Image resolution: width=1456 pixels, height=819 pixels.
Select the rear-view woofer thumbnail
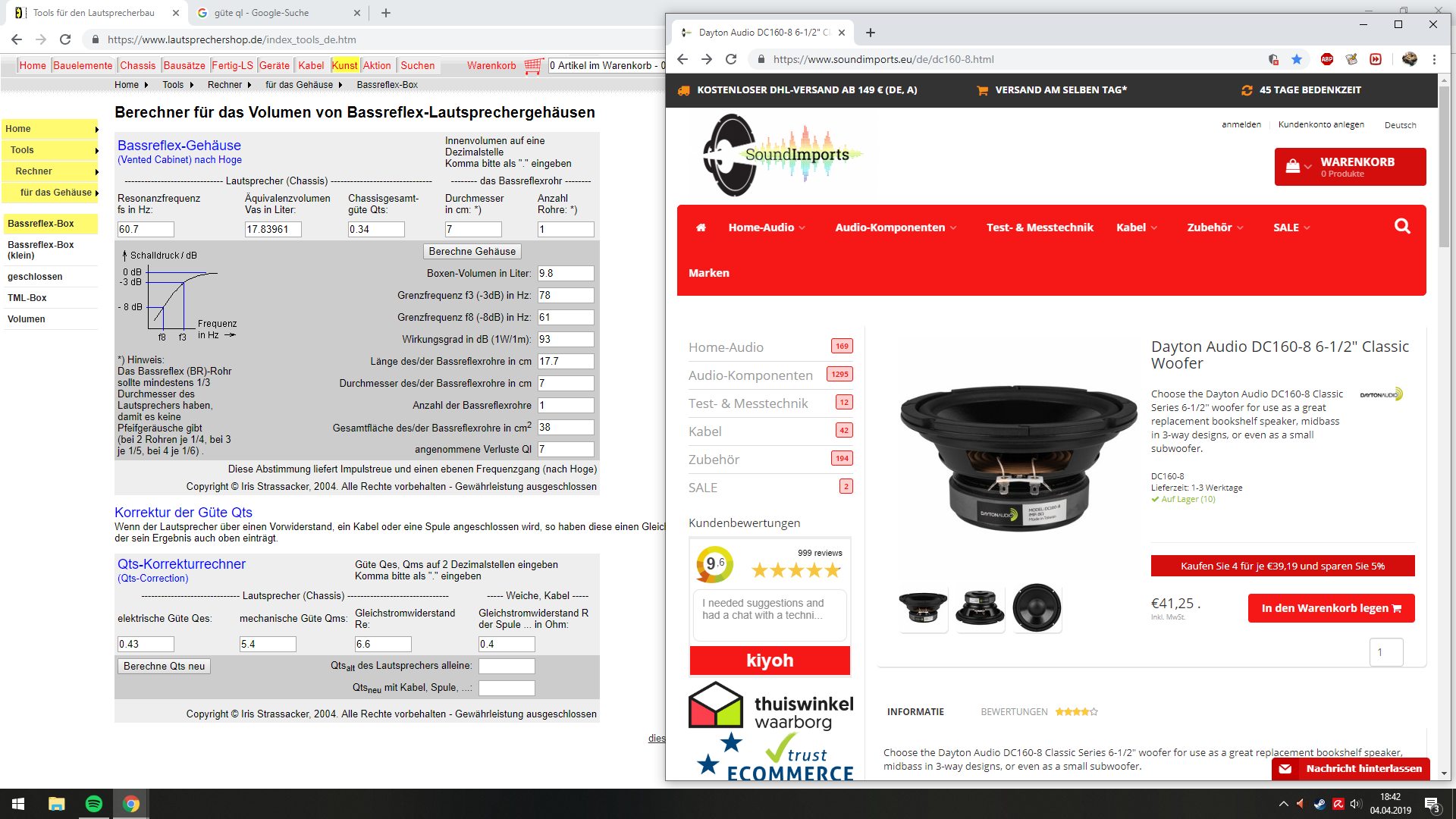(980, 608)
